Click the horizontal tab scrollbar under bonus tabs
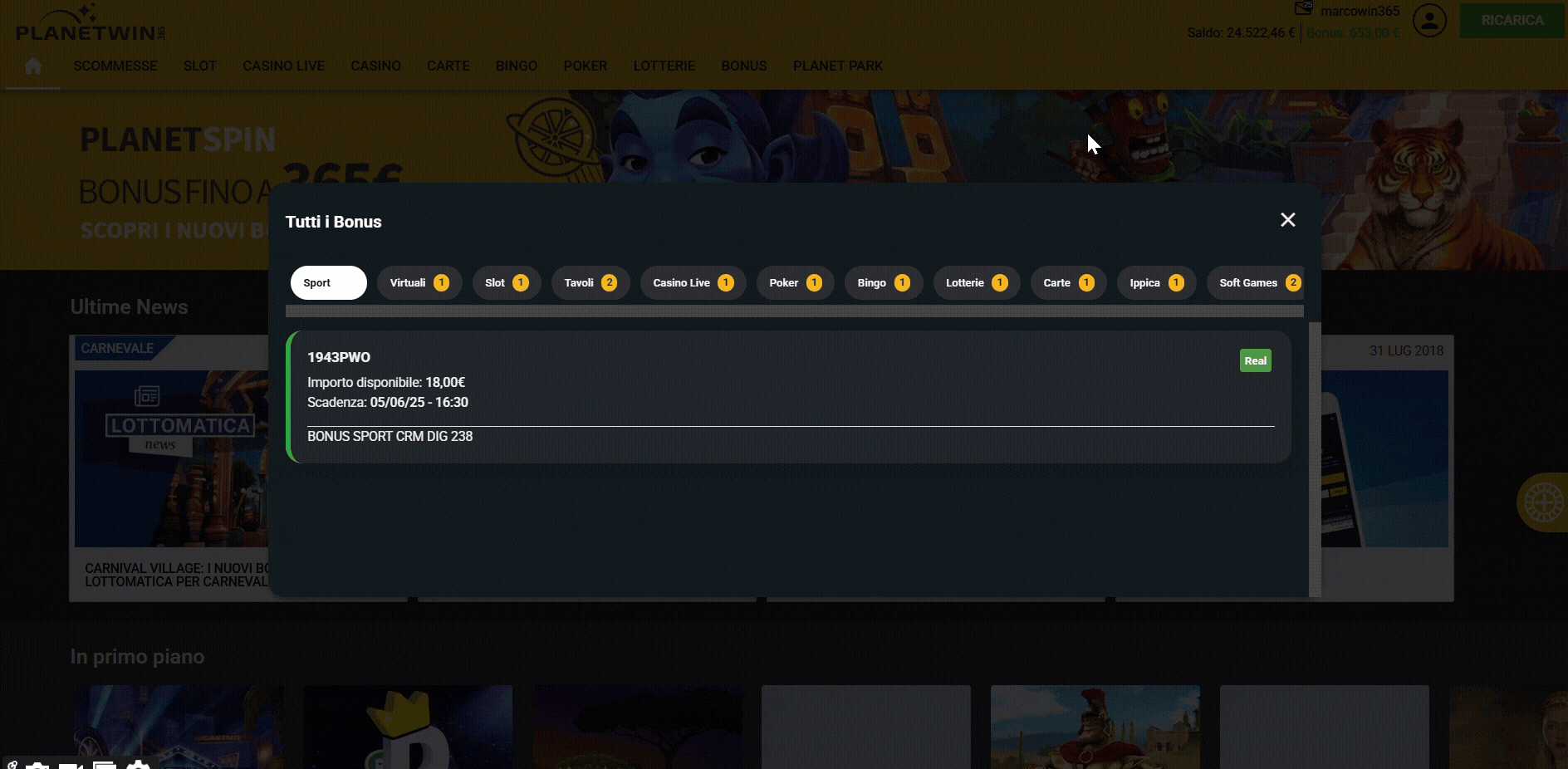1568x769 pixels. click(x=794, y=311)
